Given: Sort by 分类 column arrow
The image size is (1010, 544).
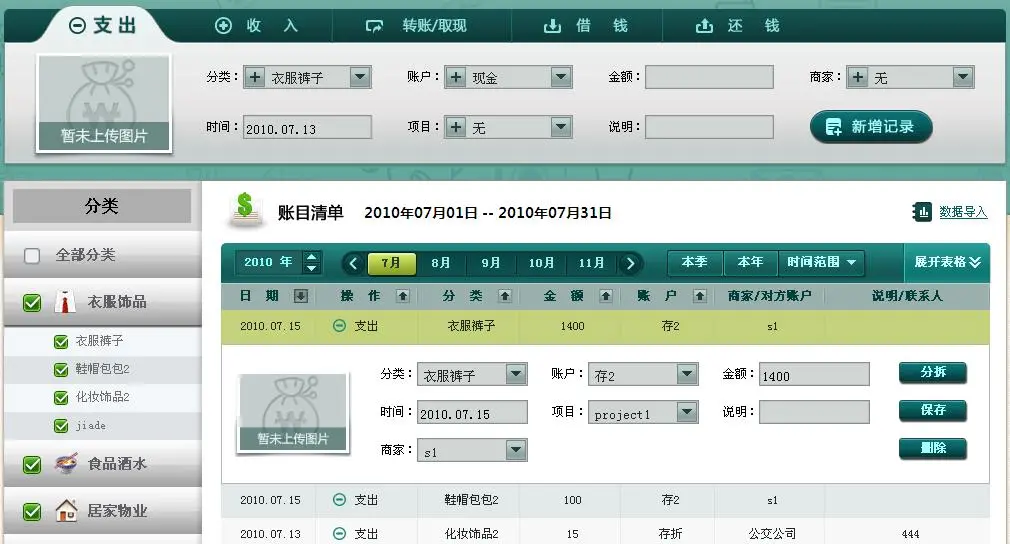Looking at the screenshot, I should (505, 295).
